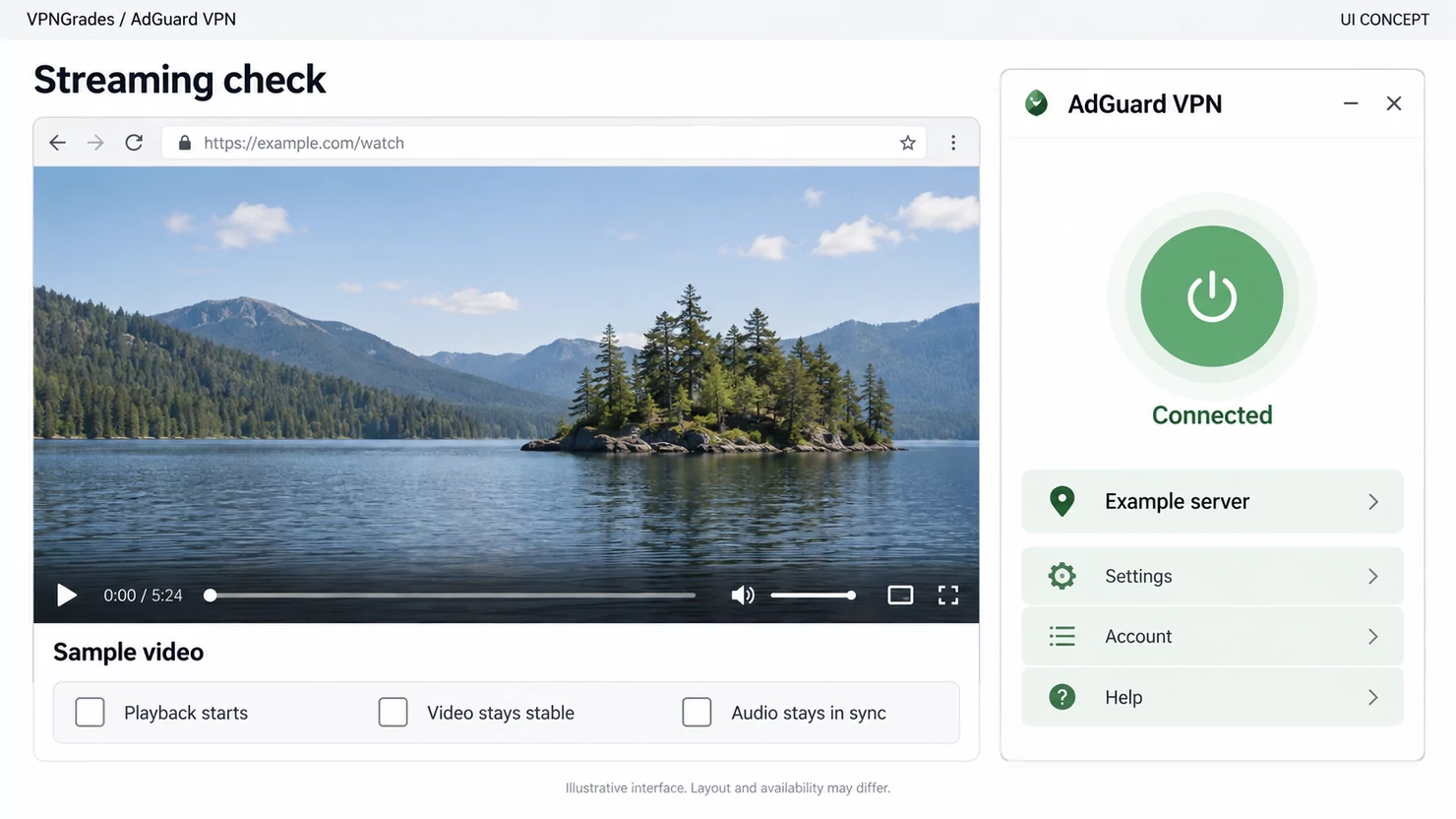Expand the Account row chevron

[1373, 637]
